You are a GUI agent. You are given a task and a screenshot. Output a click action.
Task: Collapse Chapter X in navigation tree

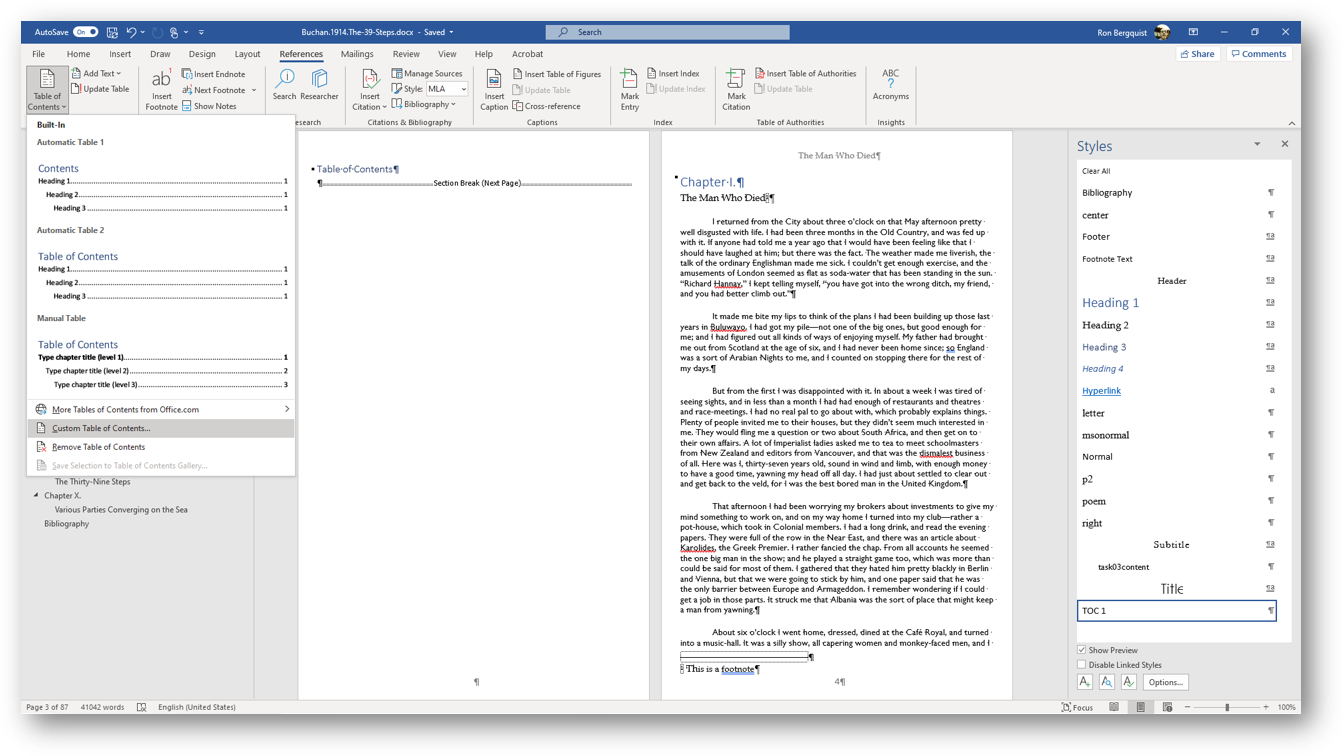point(36,495)
